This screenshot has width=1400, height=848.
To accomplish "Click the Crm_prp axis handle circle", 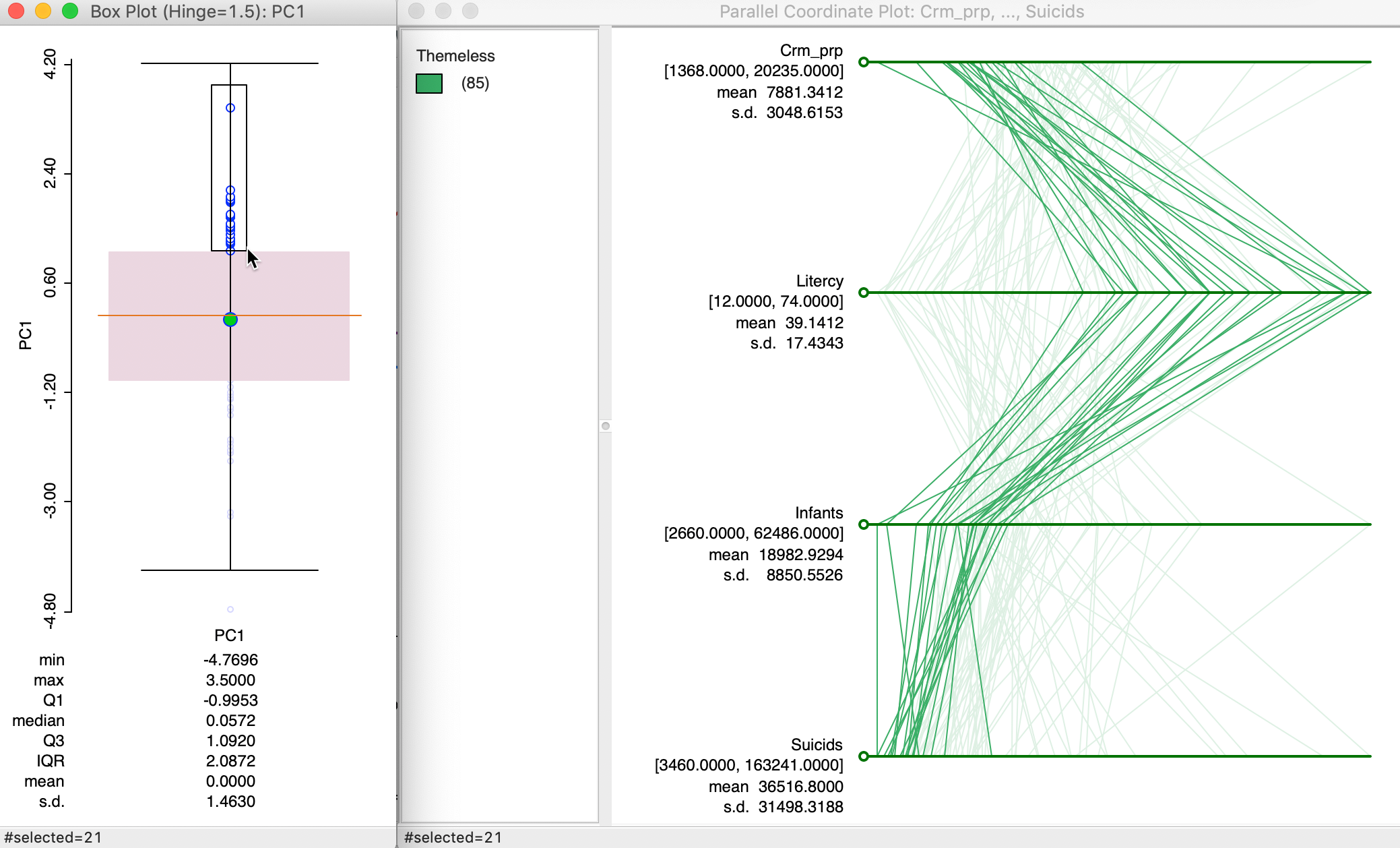I will pyautogui.click(x=863, y=62).
